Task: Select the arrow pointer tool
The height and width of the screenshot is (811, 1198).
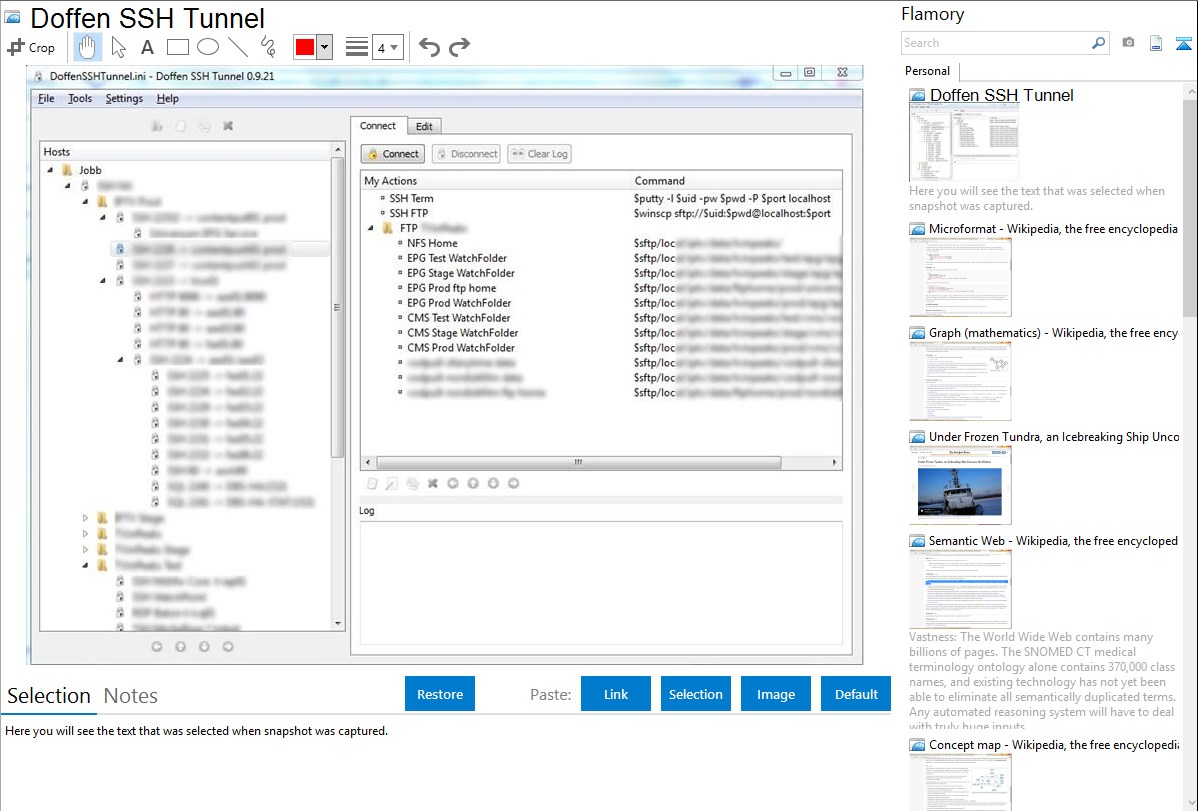Action: [x=118, y=47]
